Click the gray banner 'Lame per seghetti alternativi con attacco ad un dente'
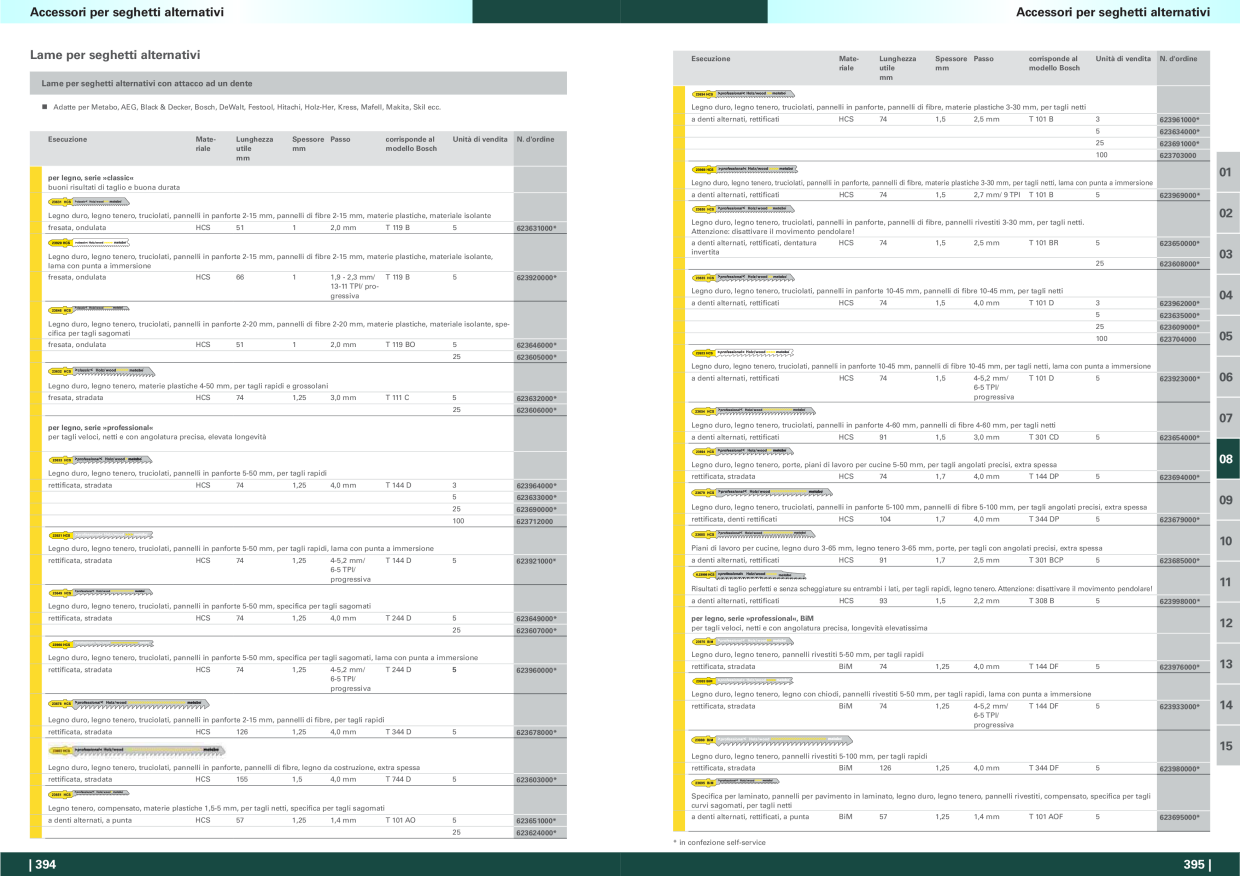This screenshot has width=1240, height=876. [298, 83]
